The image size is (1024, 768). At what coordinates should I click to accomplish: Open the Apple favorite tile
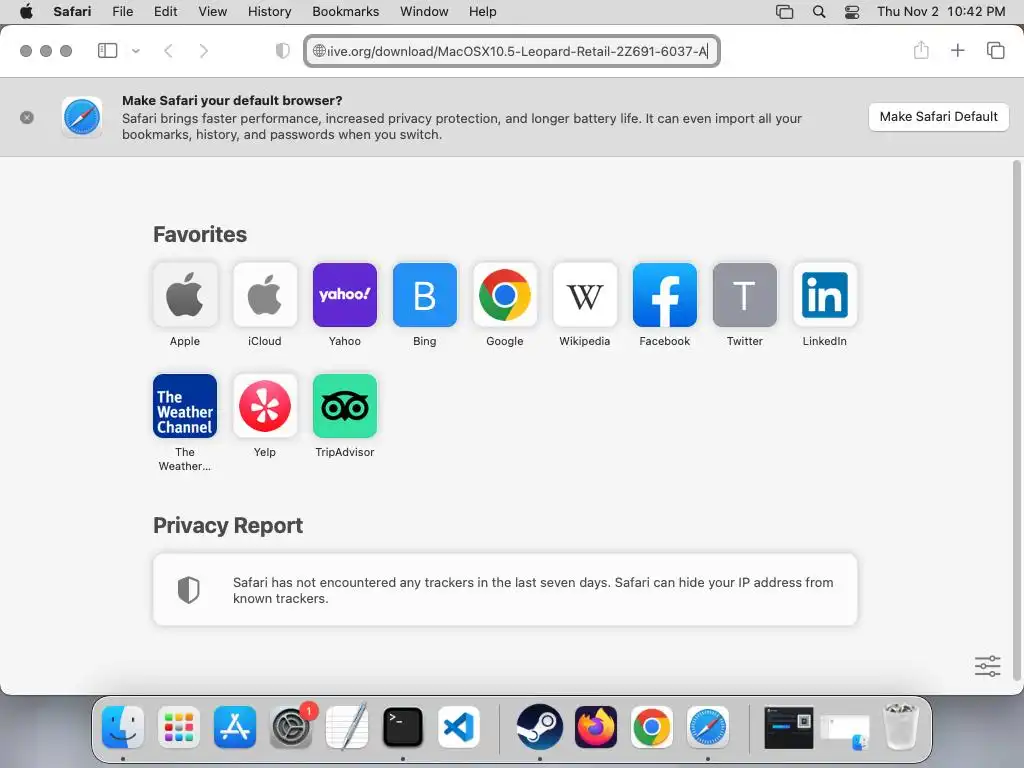(x=185, y=295)
